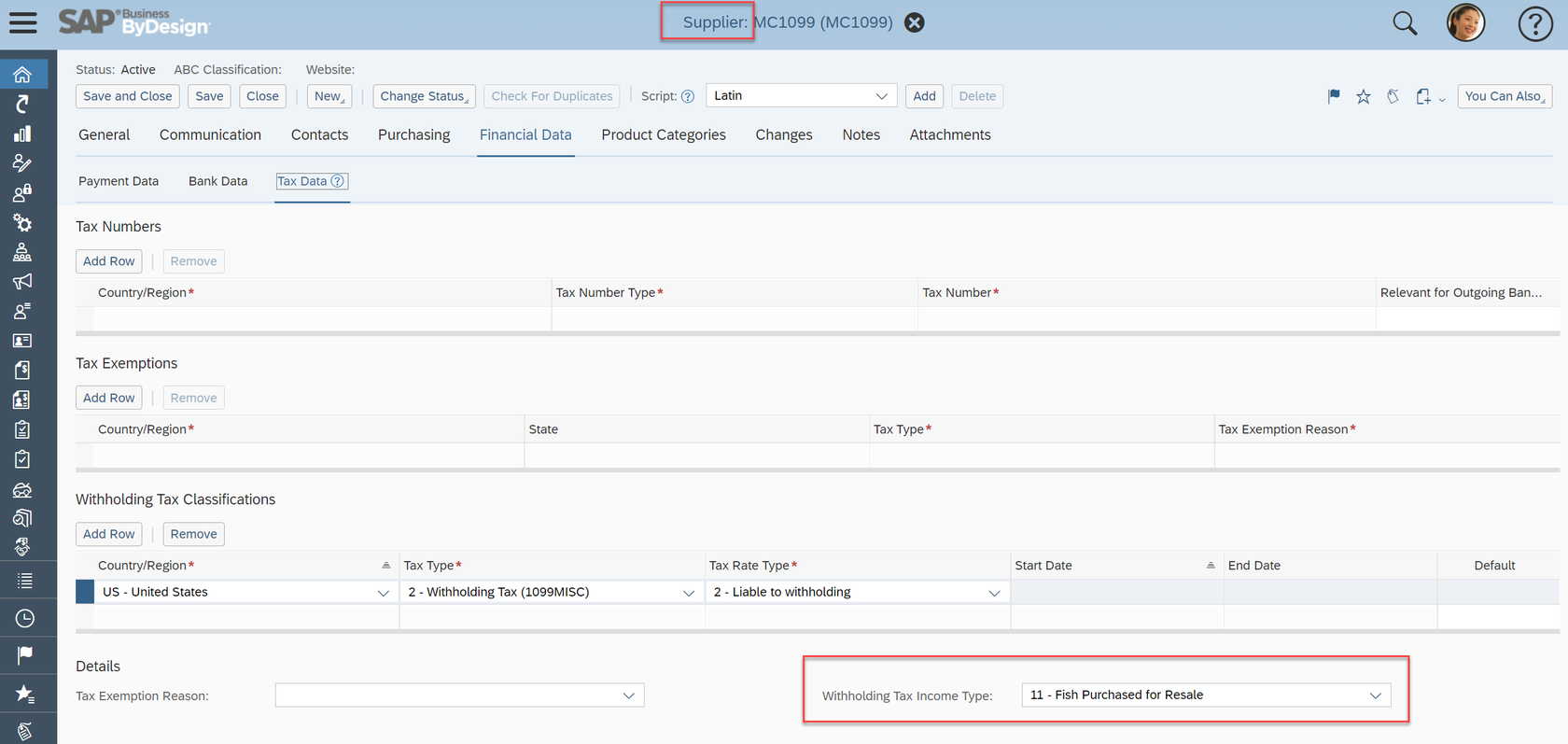Image resolution: width=1568 pixels, height=744 pixels.
Task: Add Row under Tax Numbers
Action: pyautogui.click(x=108, y=261)
